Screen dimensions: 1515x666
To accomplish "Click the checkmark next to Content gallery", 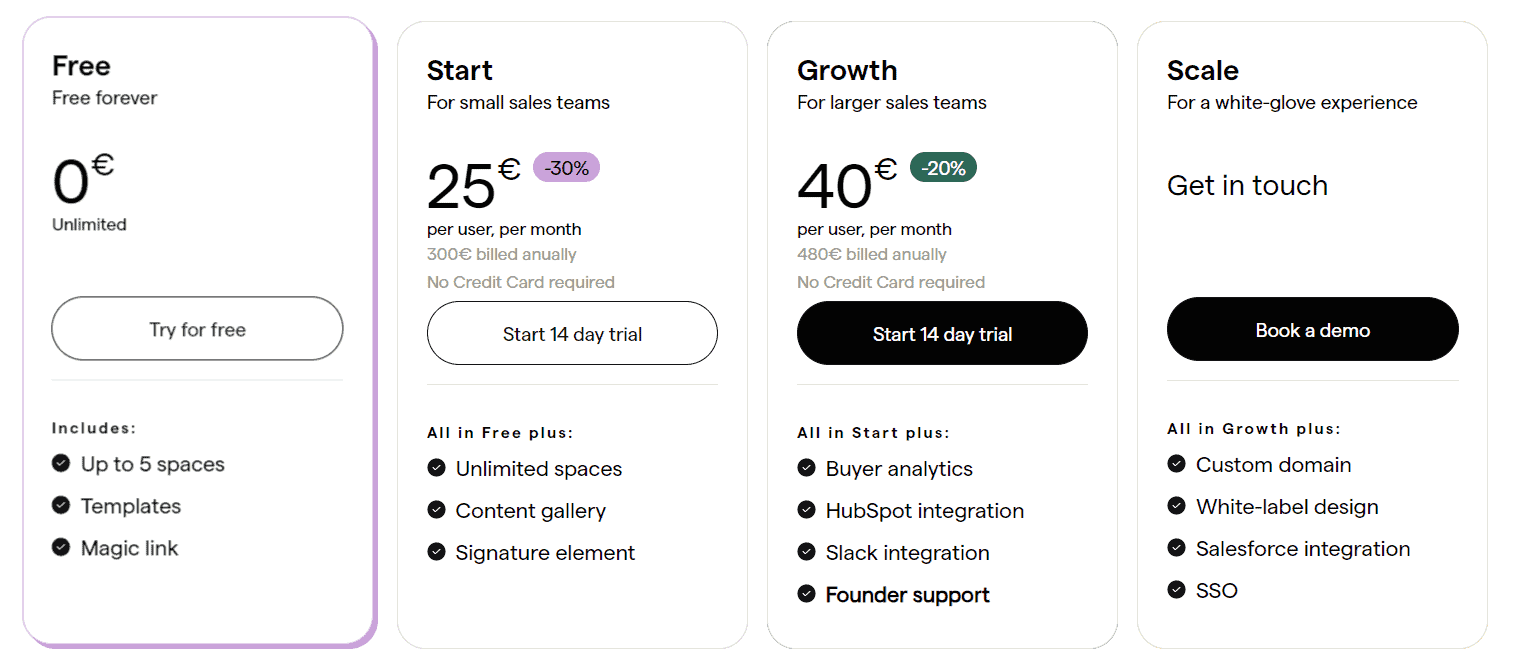I will coord(436,510).
